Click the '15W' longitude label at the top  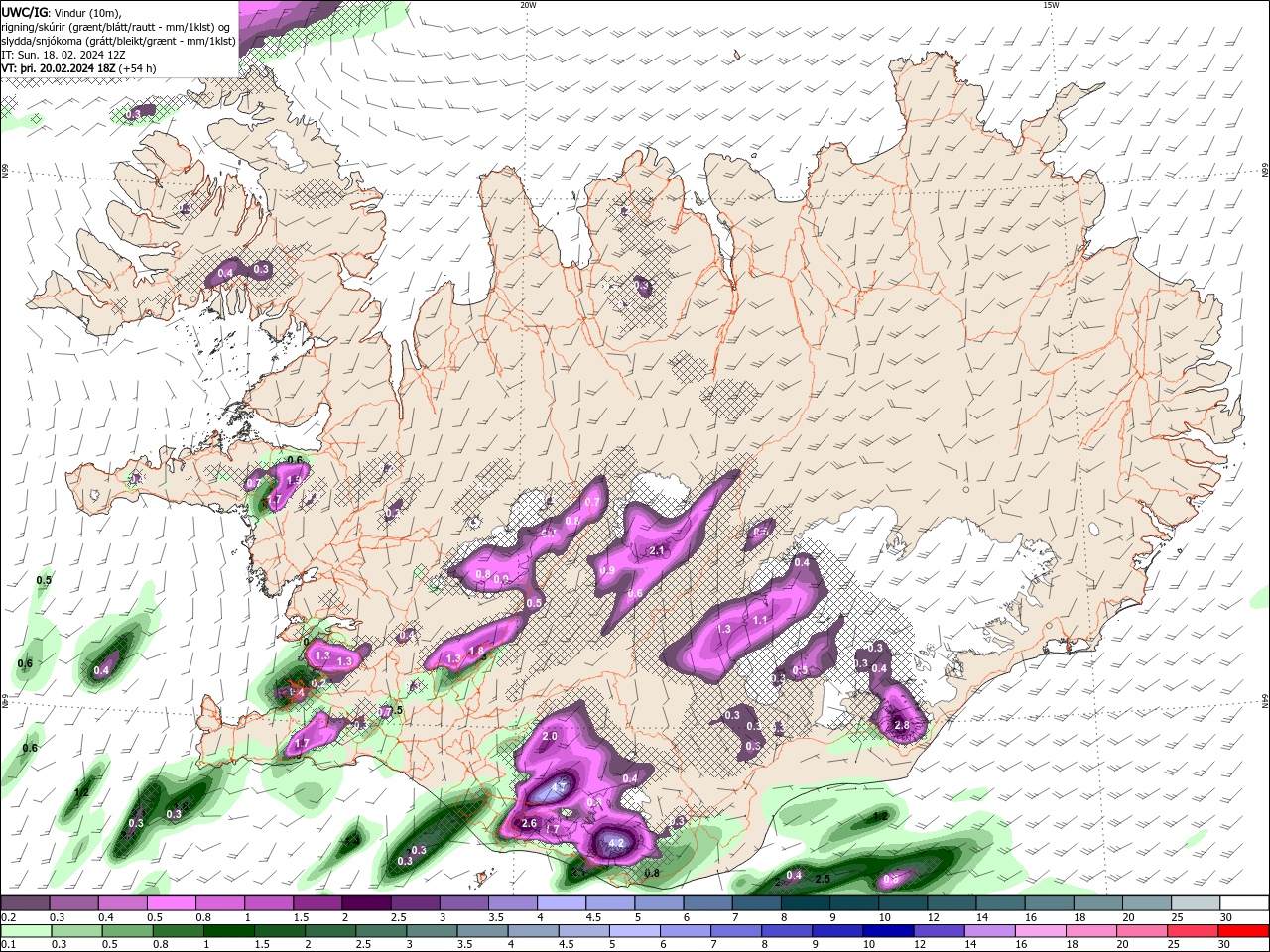tap(1051, 5)
